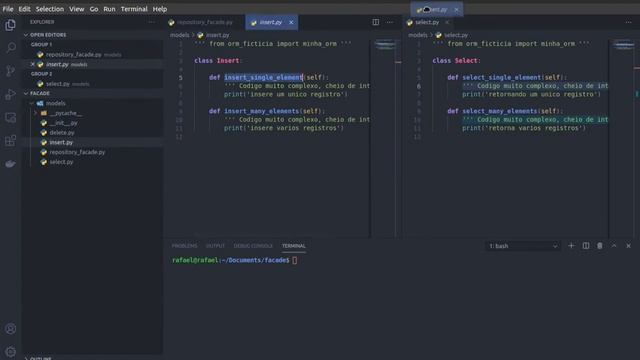Viewport: 640px width, 360px height.
Task: Open the Accounts menu icon
Action: (11, 329)
